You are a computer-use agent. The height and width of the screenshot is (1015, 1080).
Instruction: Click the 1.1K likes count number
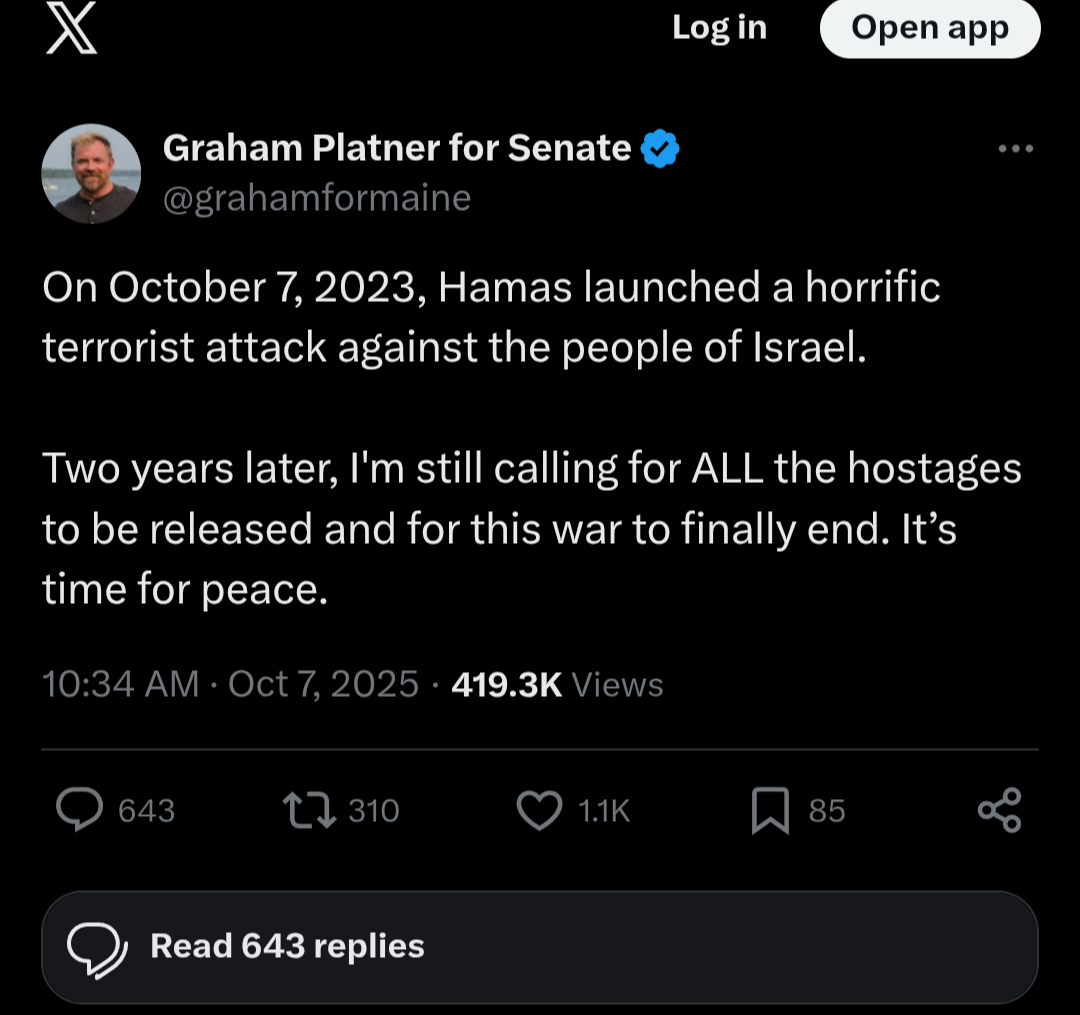point(605,810)
